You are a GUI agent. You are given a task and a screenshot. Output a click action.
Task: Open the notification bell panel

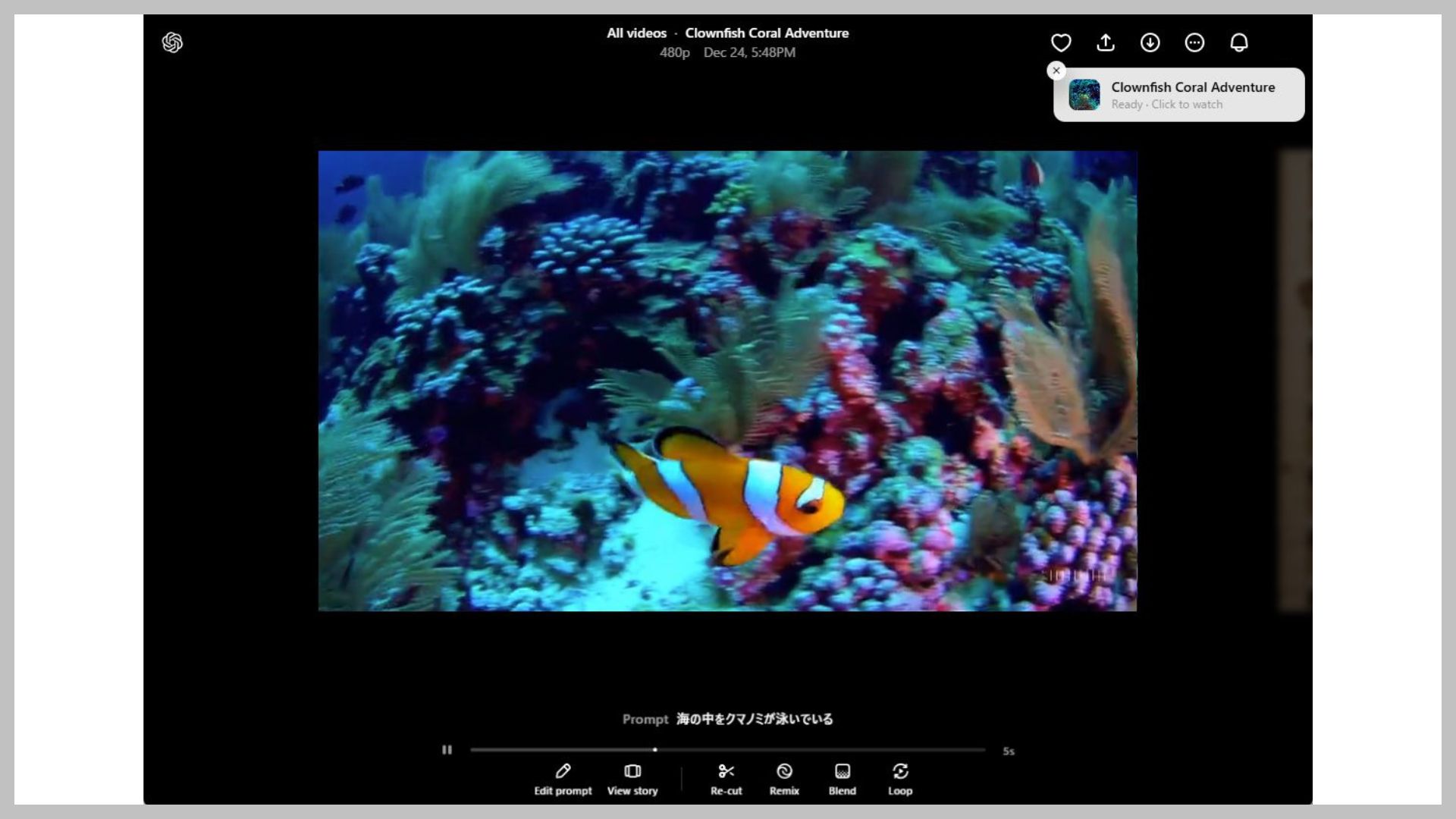tap(1239, 42)
